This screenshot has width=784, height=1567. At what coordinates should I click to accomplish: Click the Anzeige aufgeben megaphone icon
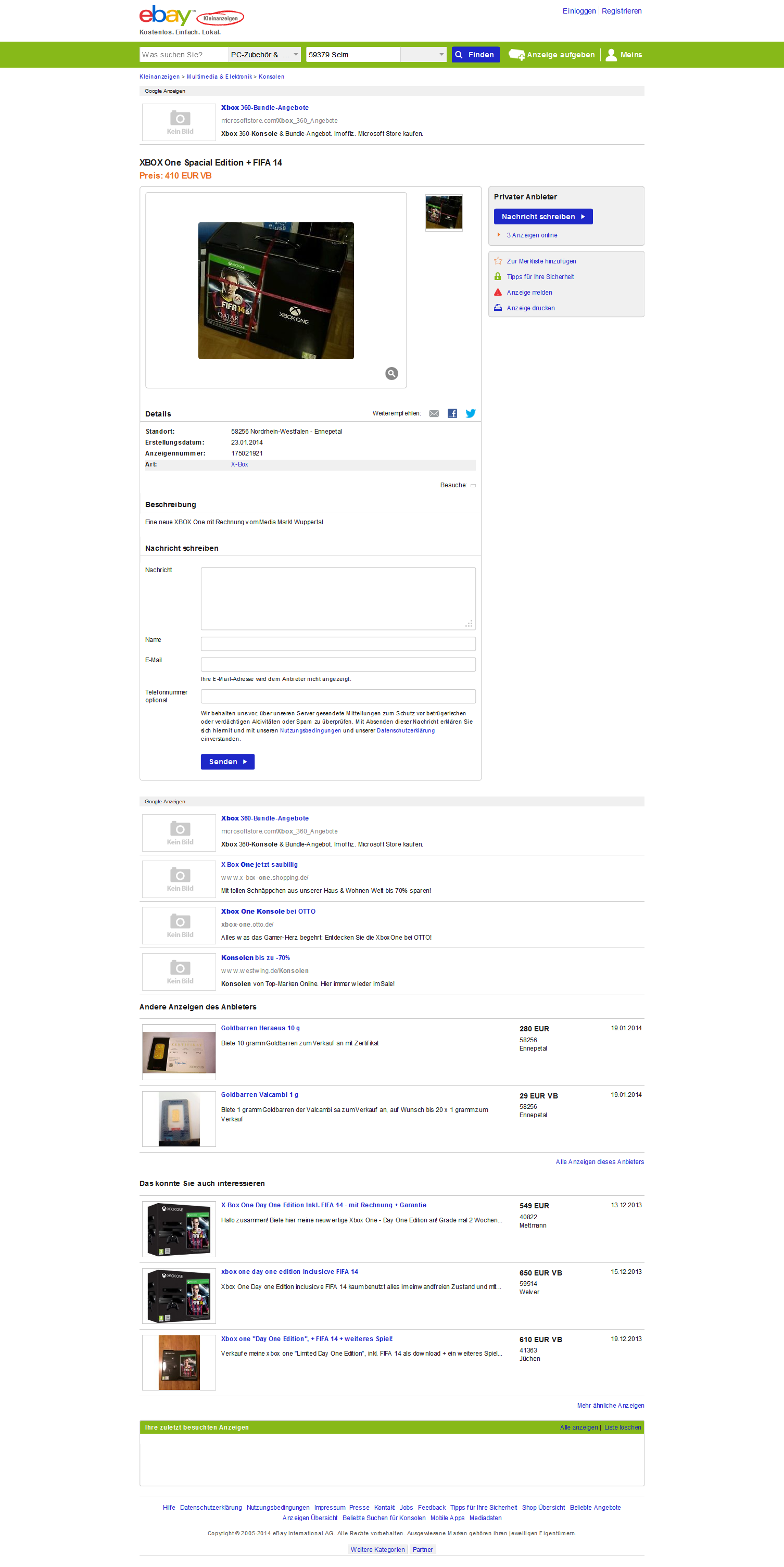pos(516,55)
